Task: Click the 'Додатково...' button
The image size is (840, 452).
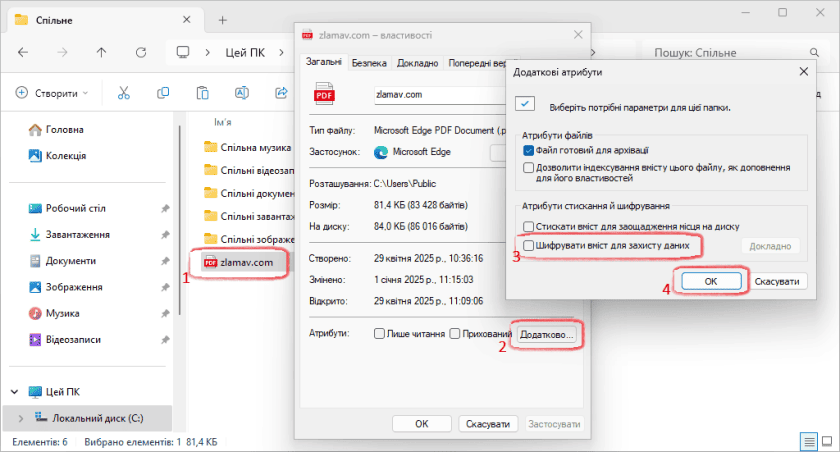Action: (547, 334)
